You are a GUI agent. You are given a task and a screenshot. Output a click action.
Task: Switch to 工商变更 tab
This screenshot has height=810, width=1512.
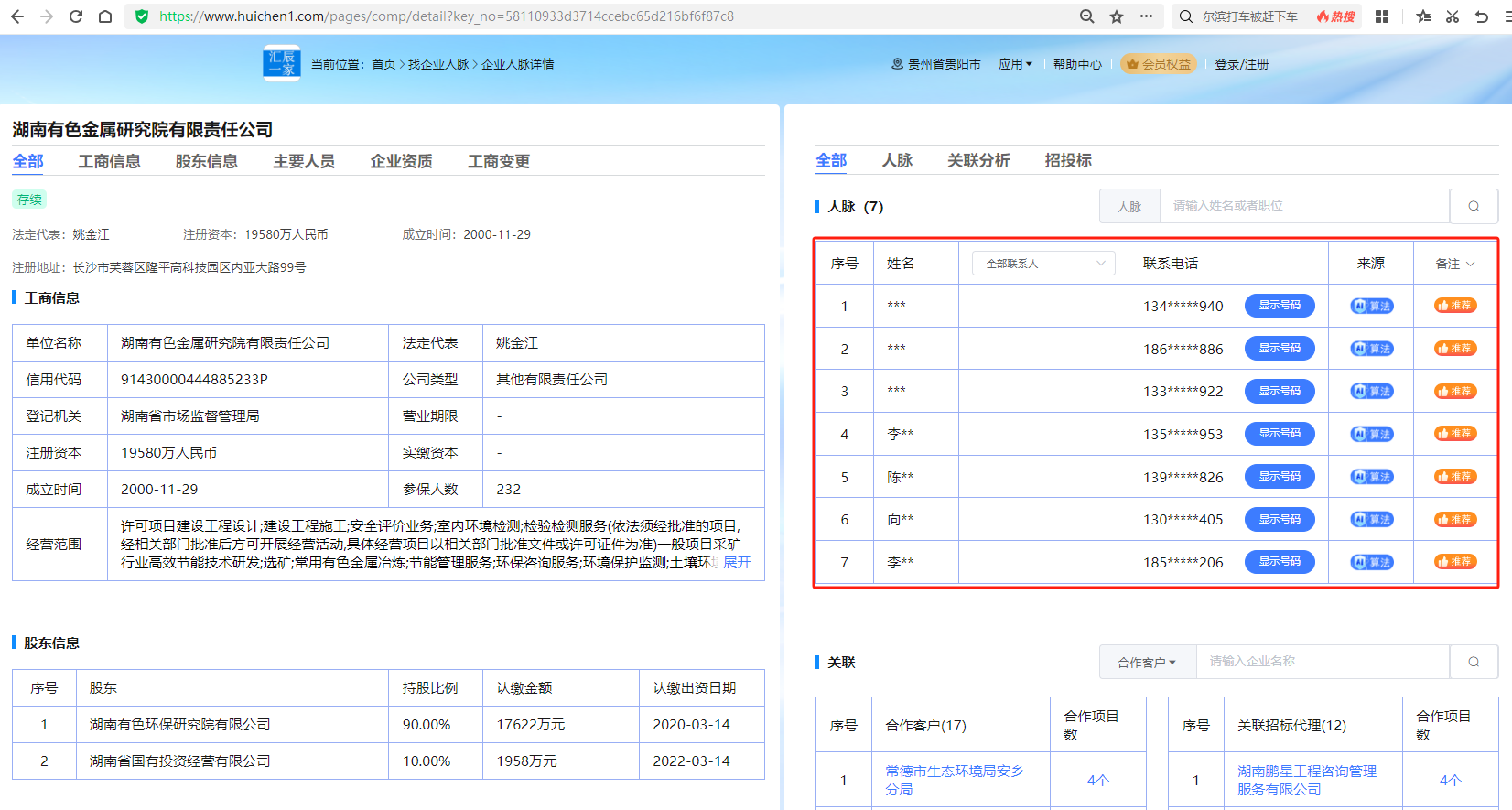499,161
